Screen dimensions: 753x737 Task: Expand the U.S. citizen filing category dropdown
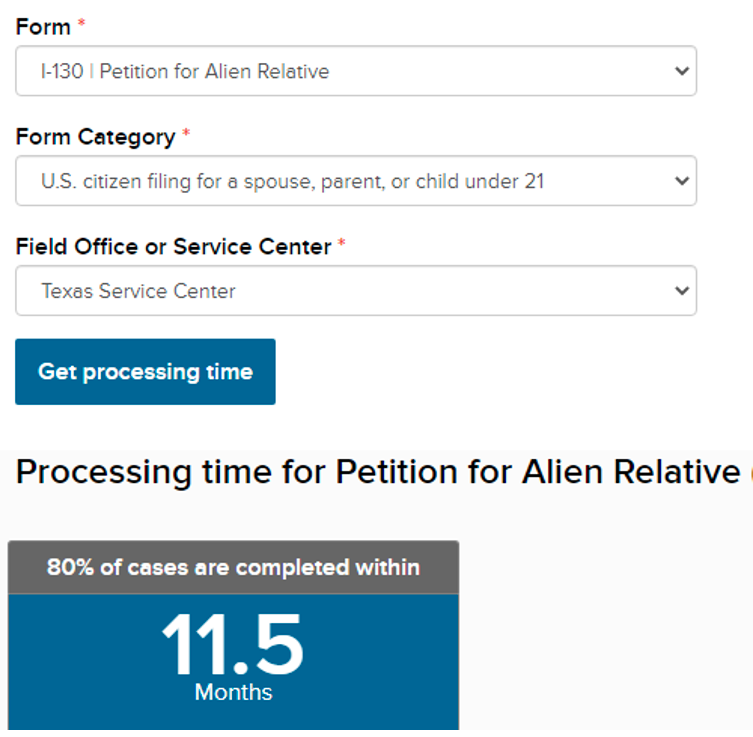[x=356, y=181]
